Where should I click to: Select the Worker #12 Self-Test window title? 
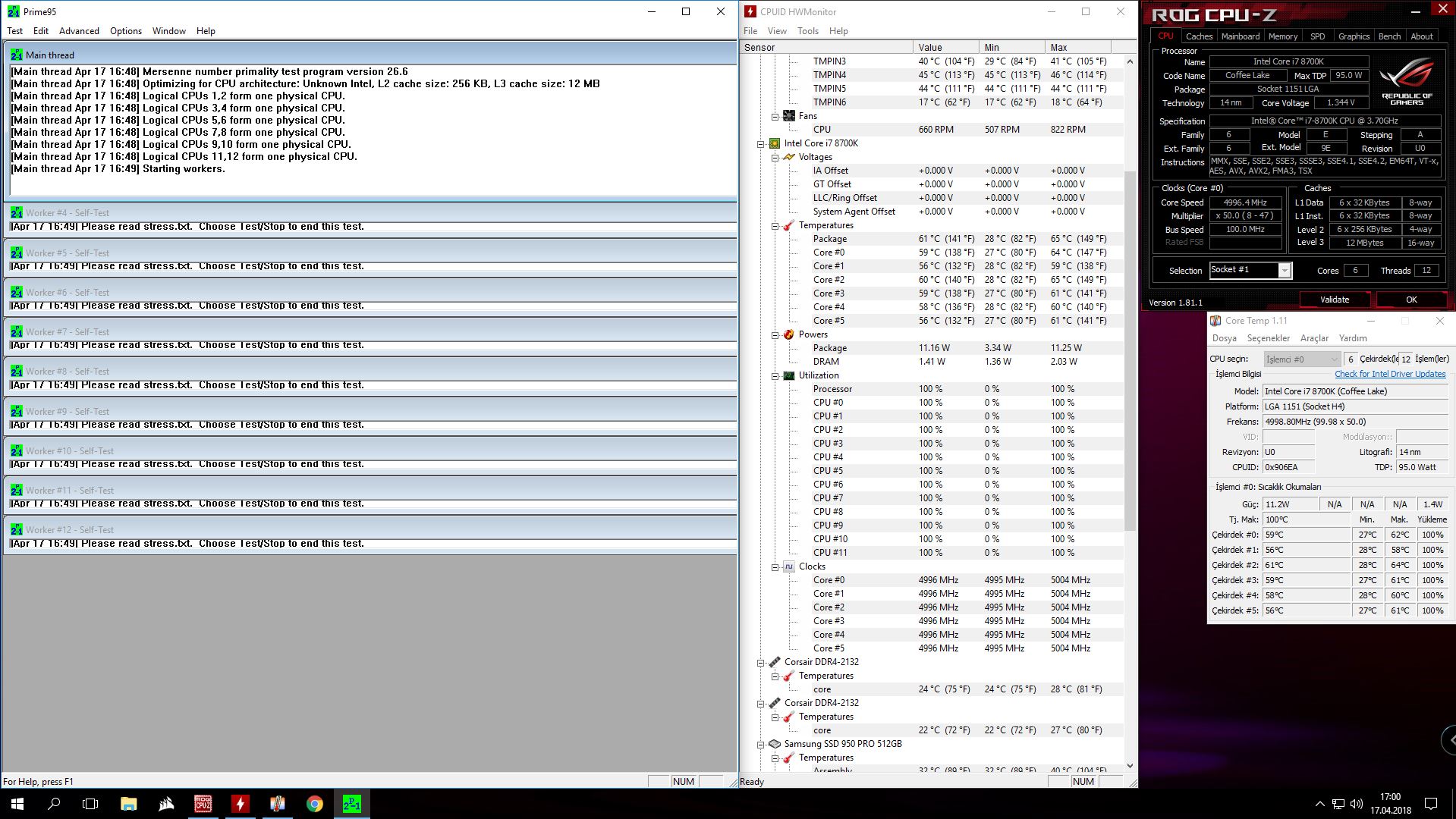click(70, 530)
